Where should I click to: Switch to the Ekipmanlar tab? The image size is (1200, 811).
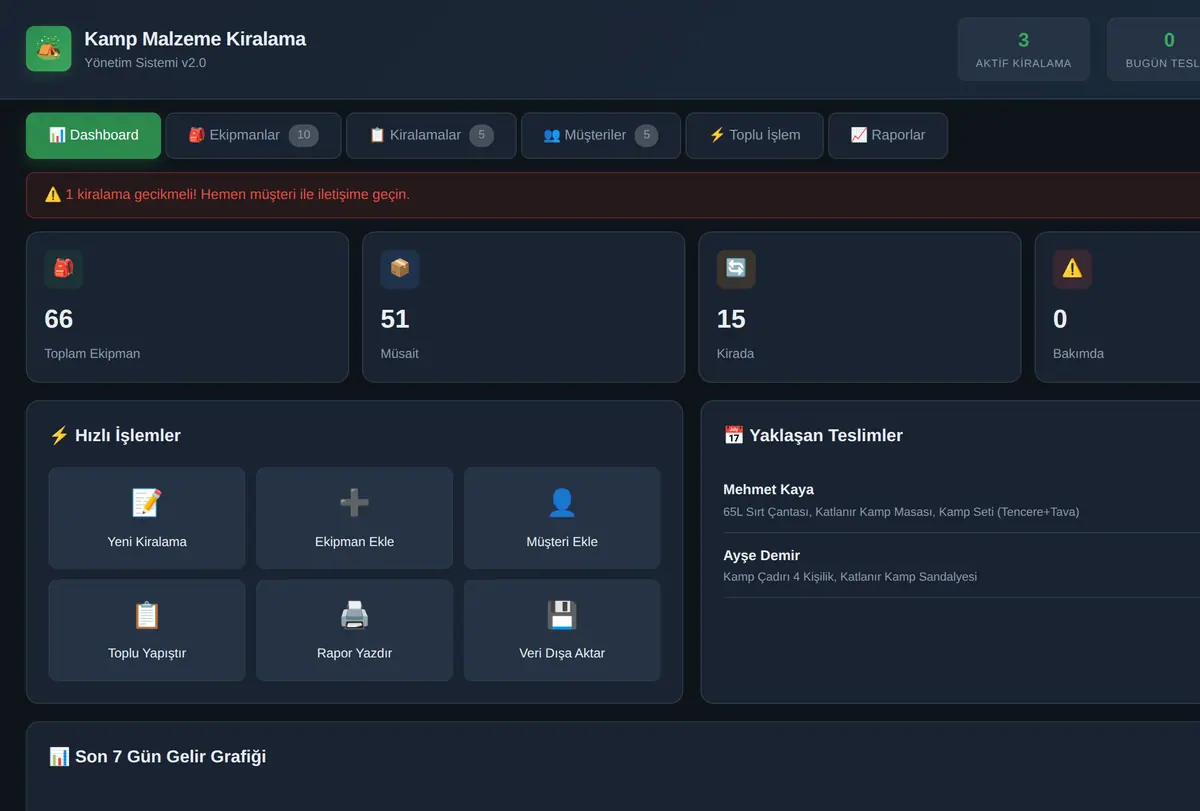[253, 135]
